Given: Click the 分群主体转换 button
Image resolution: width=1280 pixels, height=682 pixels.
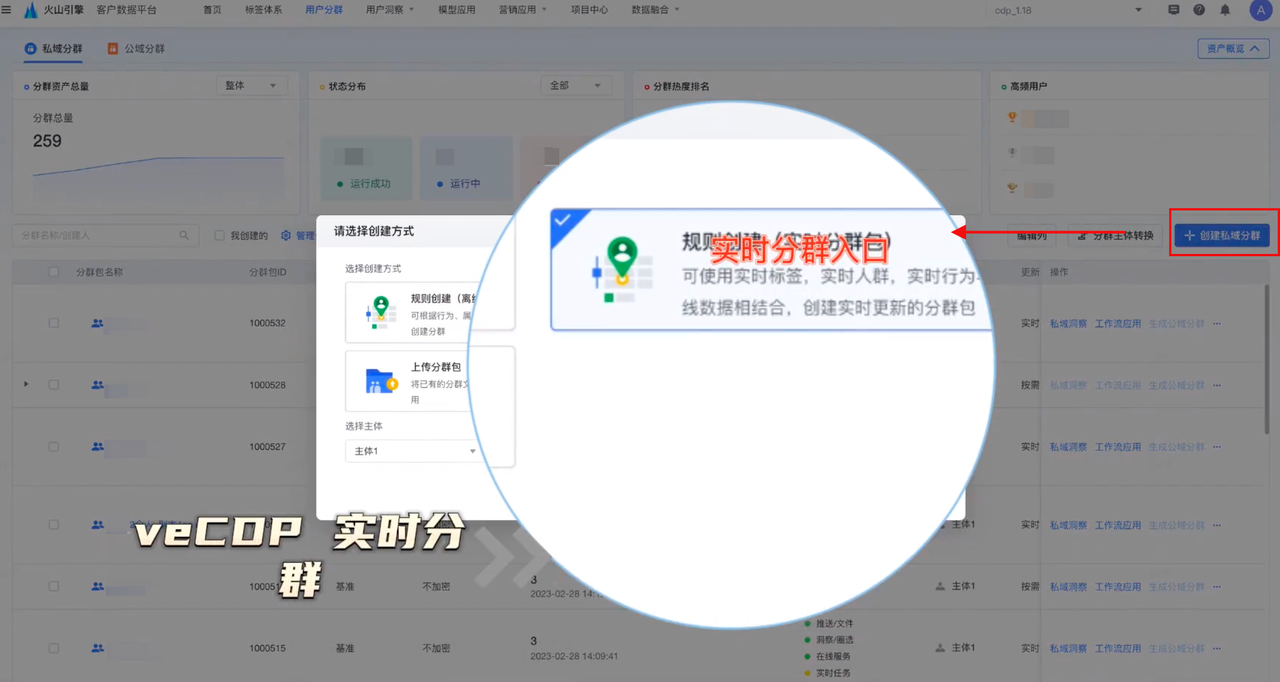Looking at the screenshot, I should coord(1115,236).
